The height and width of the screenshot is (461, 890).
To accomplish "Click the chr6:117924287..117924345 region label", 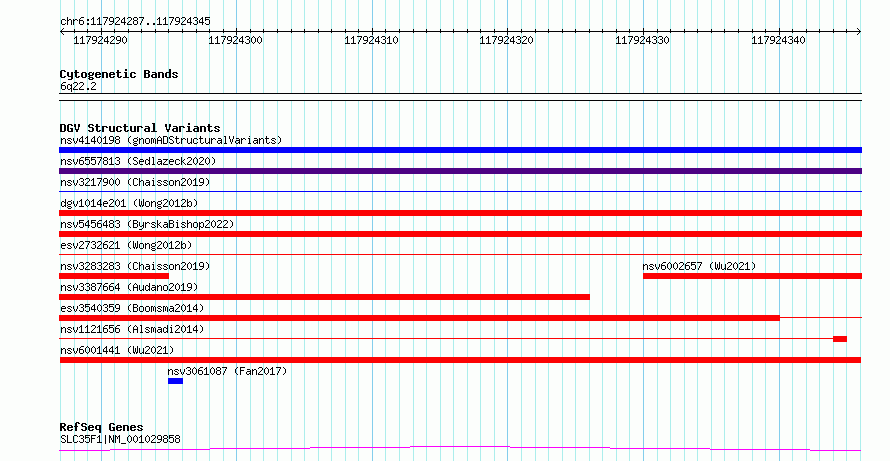I will 135,22.
